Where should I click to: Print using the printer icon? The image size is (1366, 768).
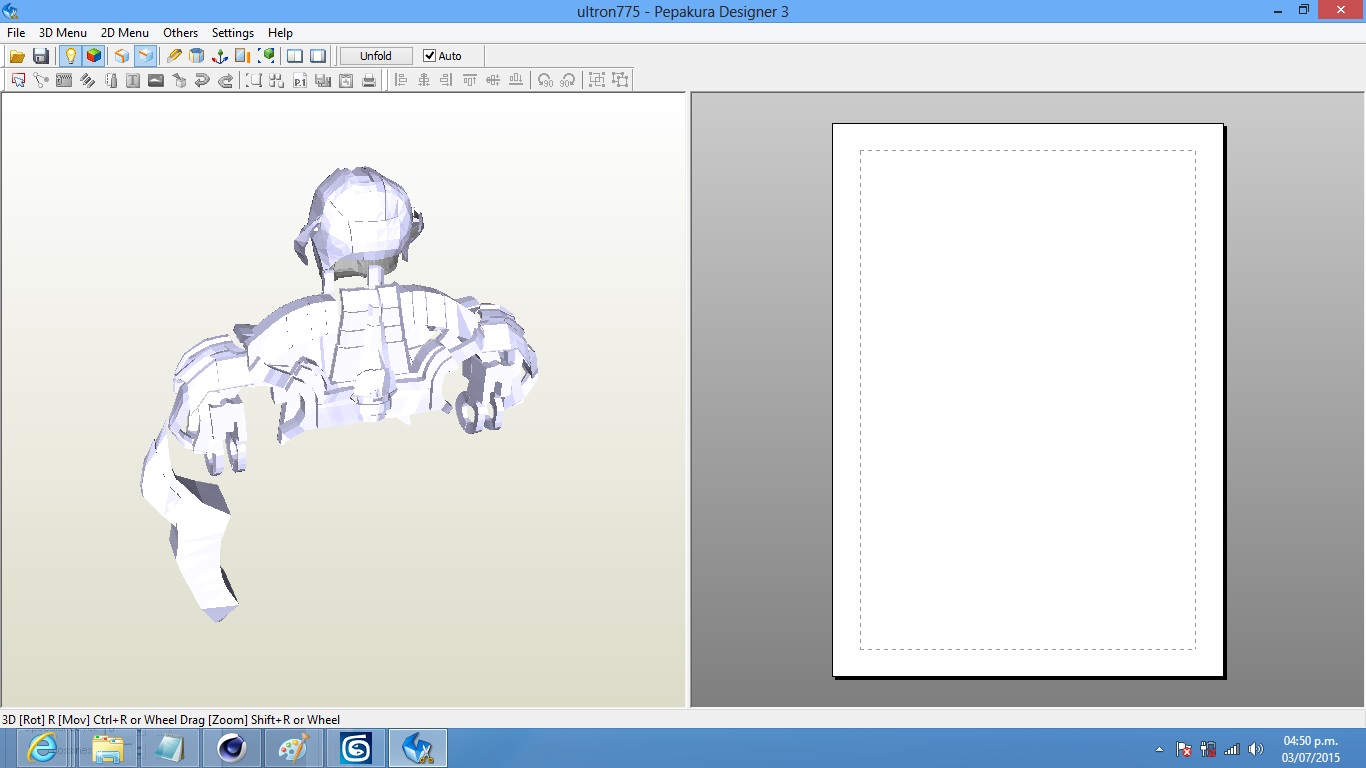click(369, 80)
